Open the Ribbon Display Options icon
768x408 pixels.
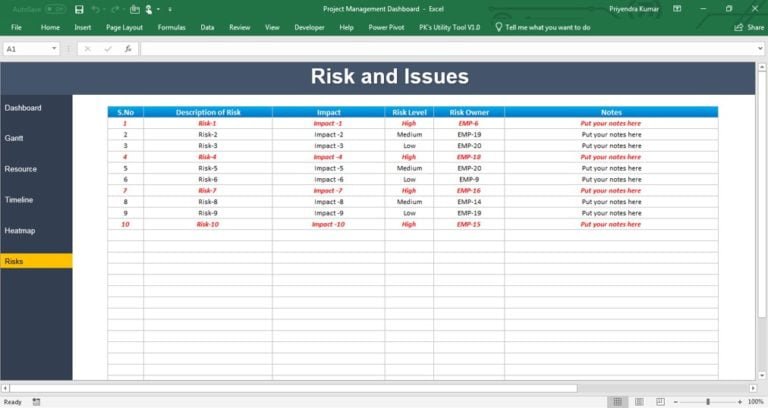click(677, 9)
